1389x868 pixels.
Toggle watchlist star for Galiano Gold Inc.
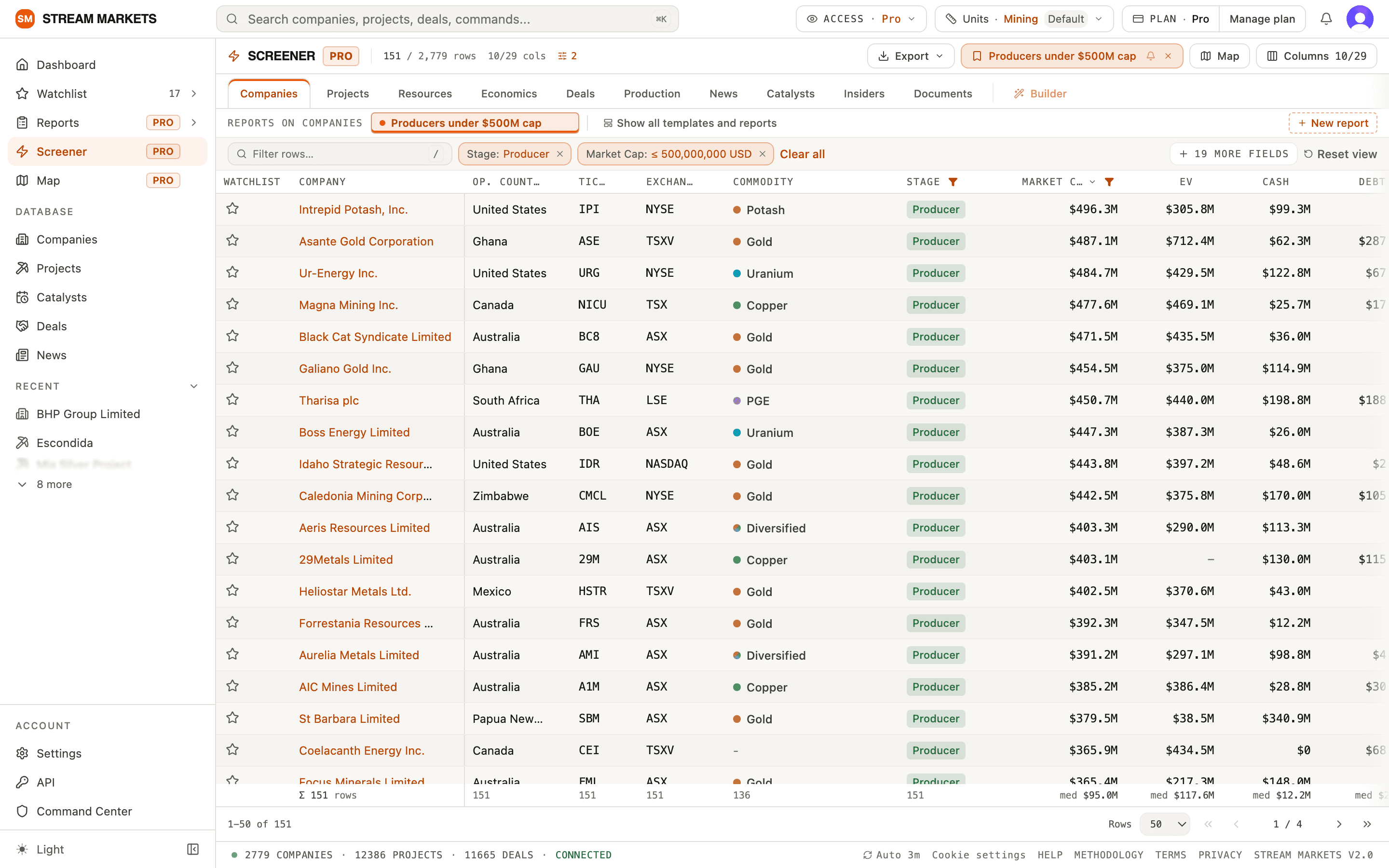(x=232, y=368)
